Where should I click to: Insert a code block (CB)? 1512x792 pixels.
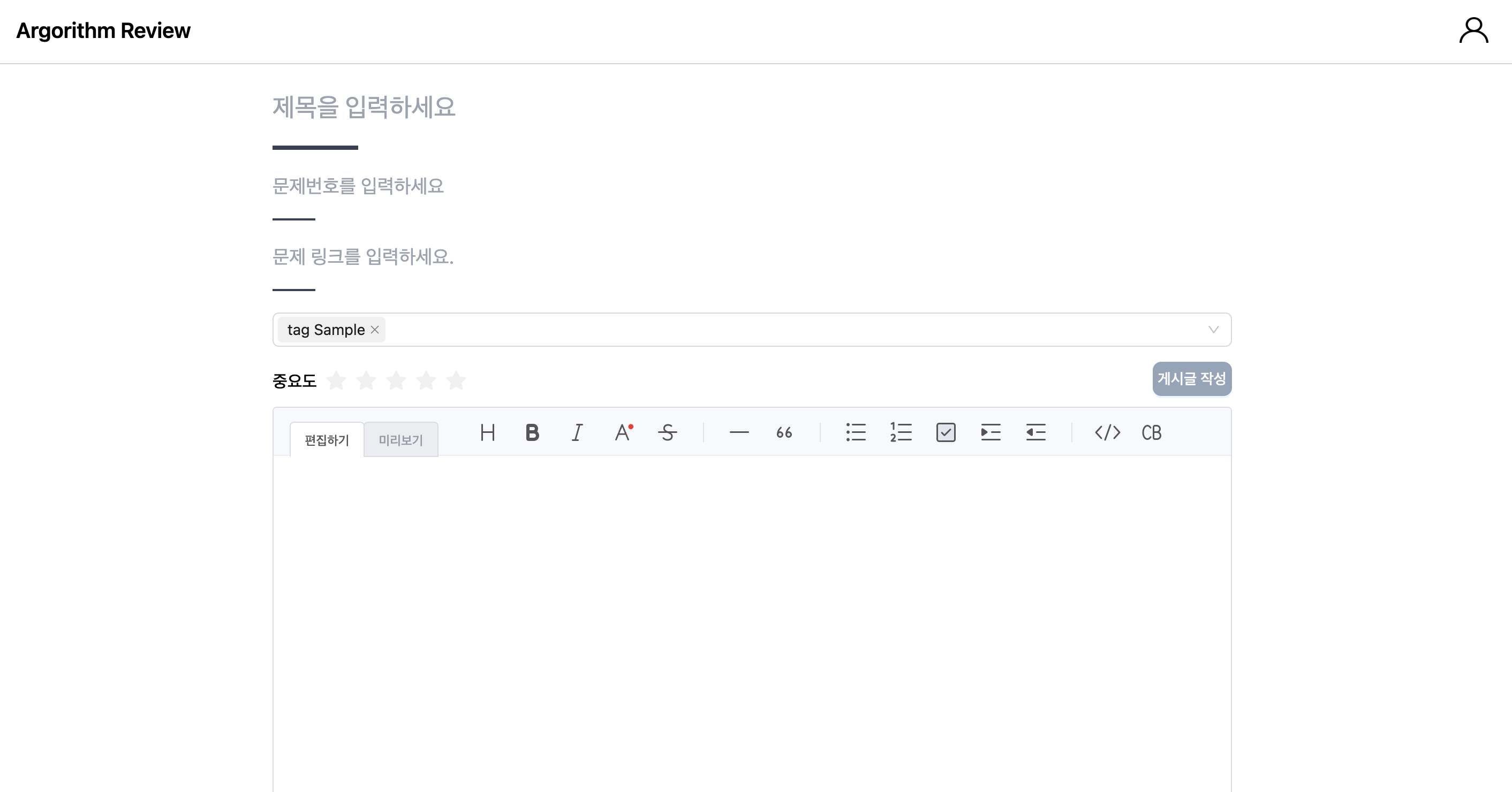1152,432
